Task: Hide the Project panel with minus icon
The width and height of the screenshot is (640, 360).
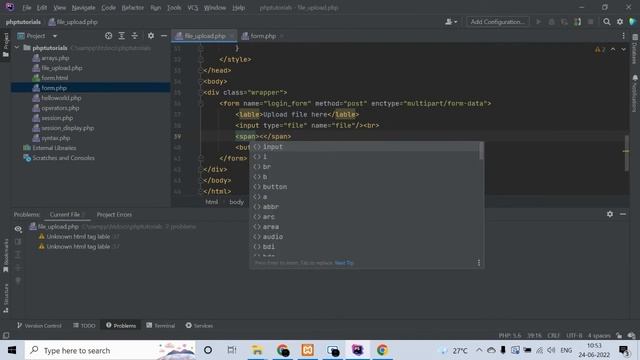Action: tap(164, 36)
